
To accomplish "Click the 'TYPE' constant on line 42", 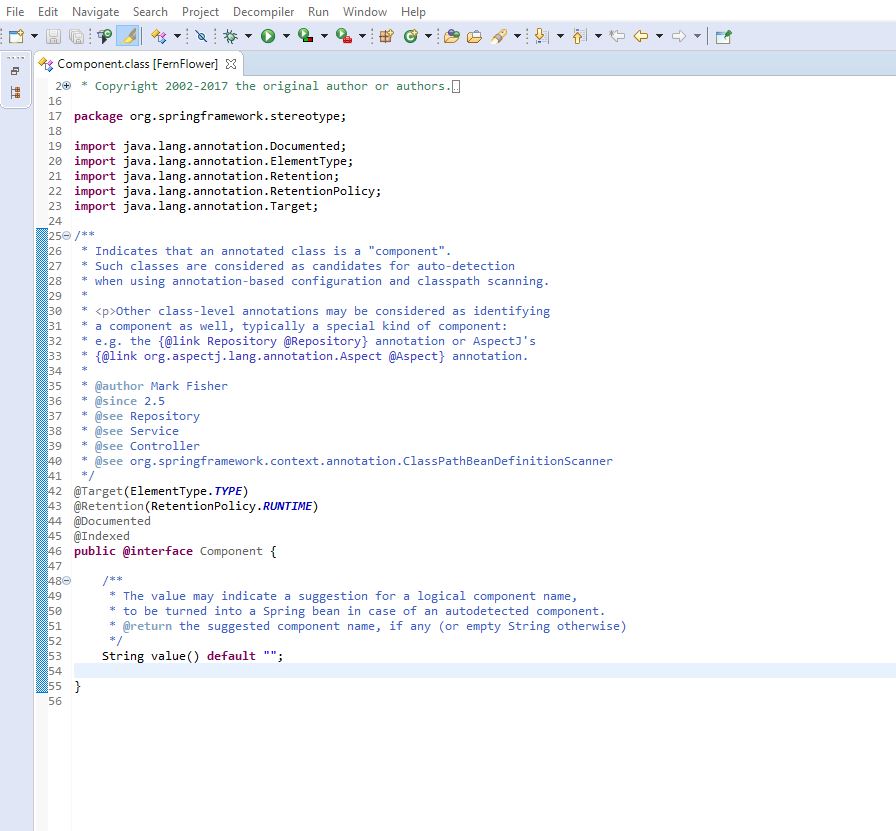I will 228,491.
